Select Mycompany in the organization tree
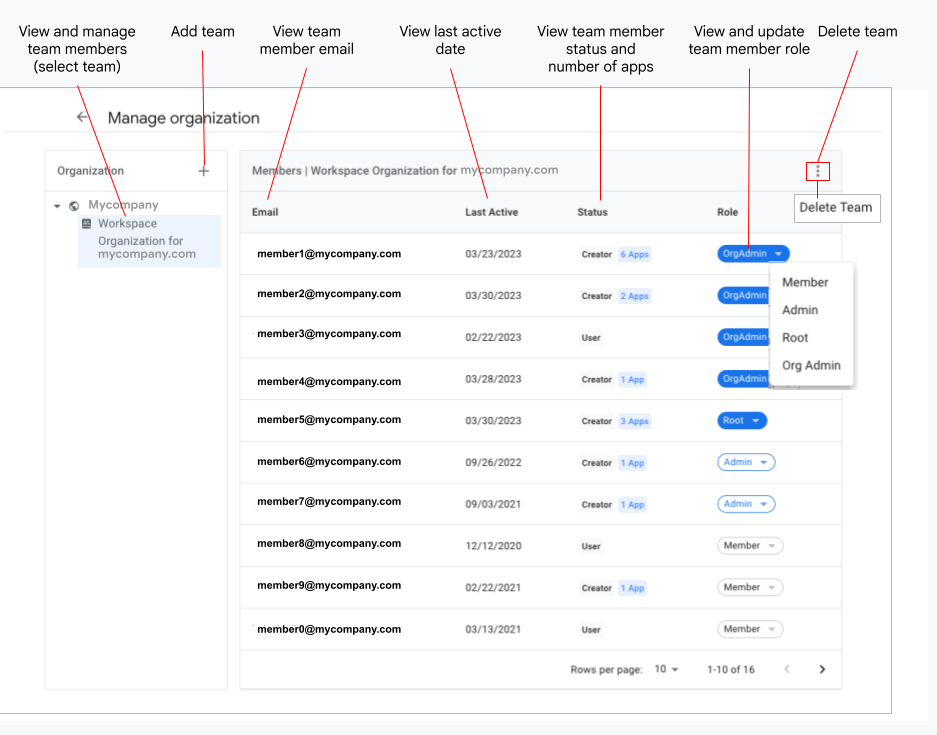Screen dimensions: 937x735 coord(123,205)
